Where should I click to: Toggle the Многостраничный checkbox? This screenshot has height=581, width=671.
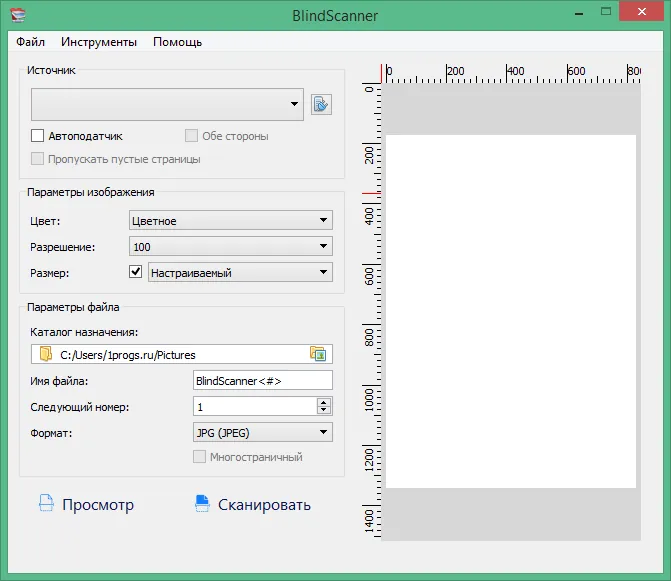199,456
